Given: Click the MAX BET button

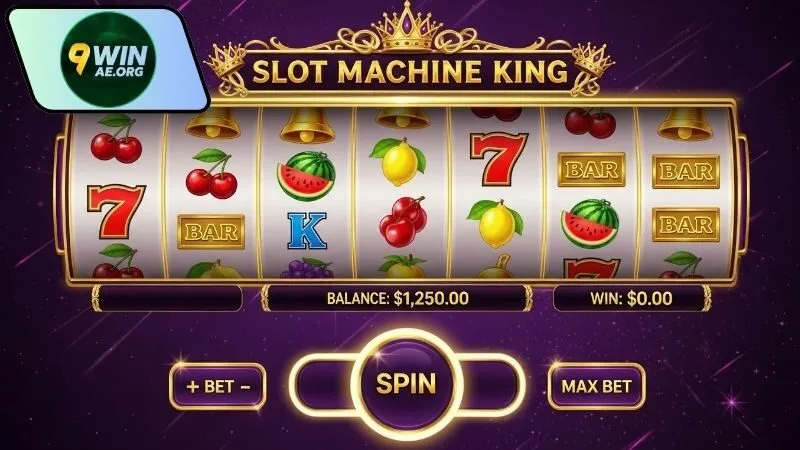Looking at the screenshot, I should coord(596,386).
